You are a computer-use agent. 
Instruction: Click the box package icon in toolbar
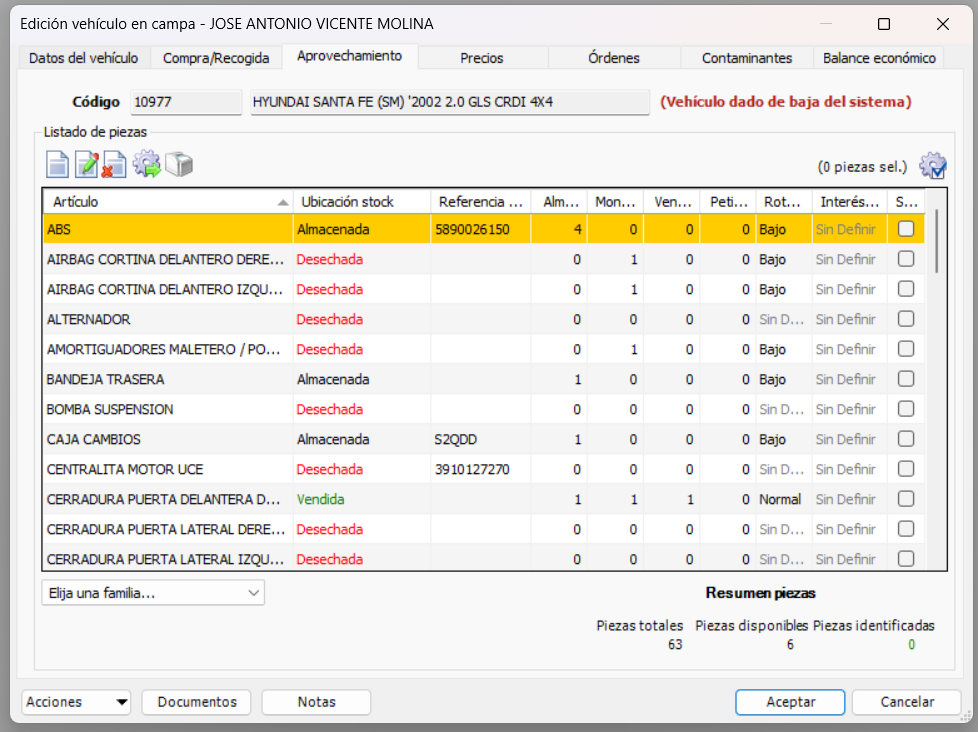point(179,165)
